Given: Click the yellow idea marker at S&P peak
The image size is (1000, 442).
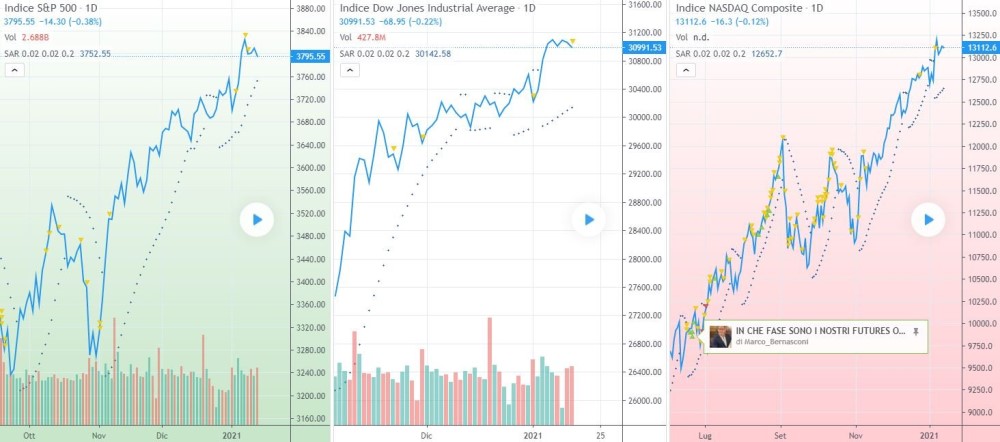Looking at the screenshot, I should 245,37.
